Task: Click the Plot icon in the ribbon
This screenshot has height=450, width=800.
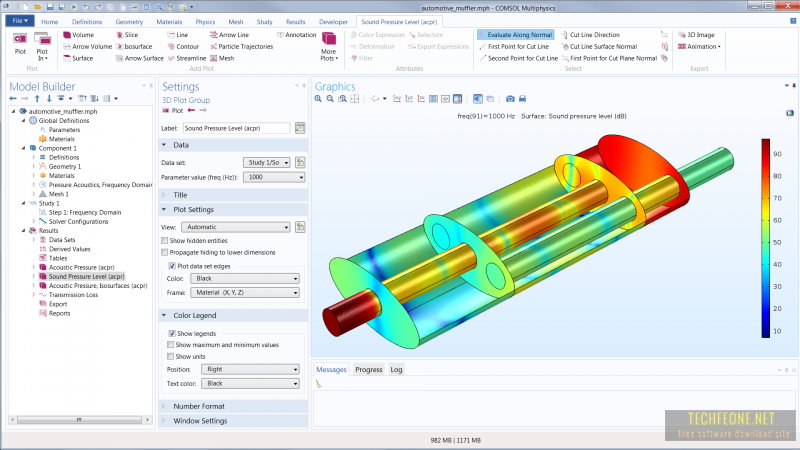Action: click(x=20, y=43)
